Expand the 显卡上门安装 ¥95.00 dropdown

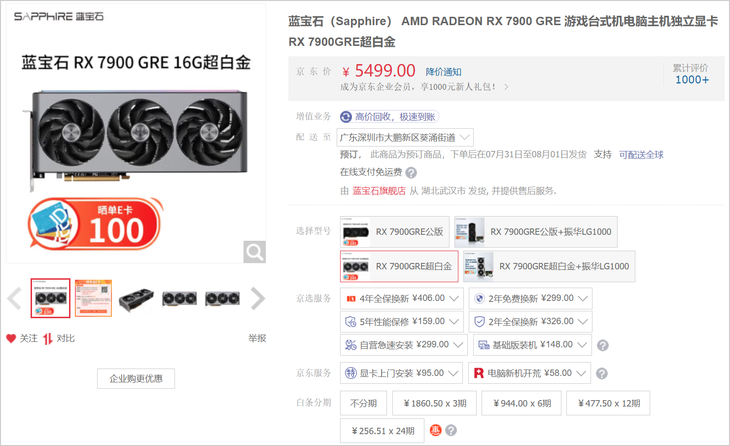401,373
